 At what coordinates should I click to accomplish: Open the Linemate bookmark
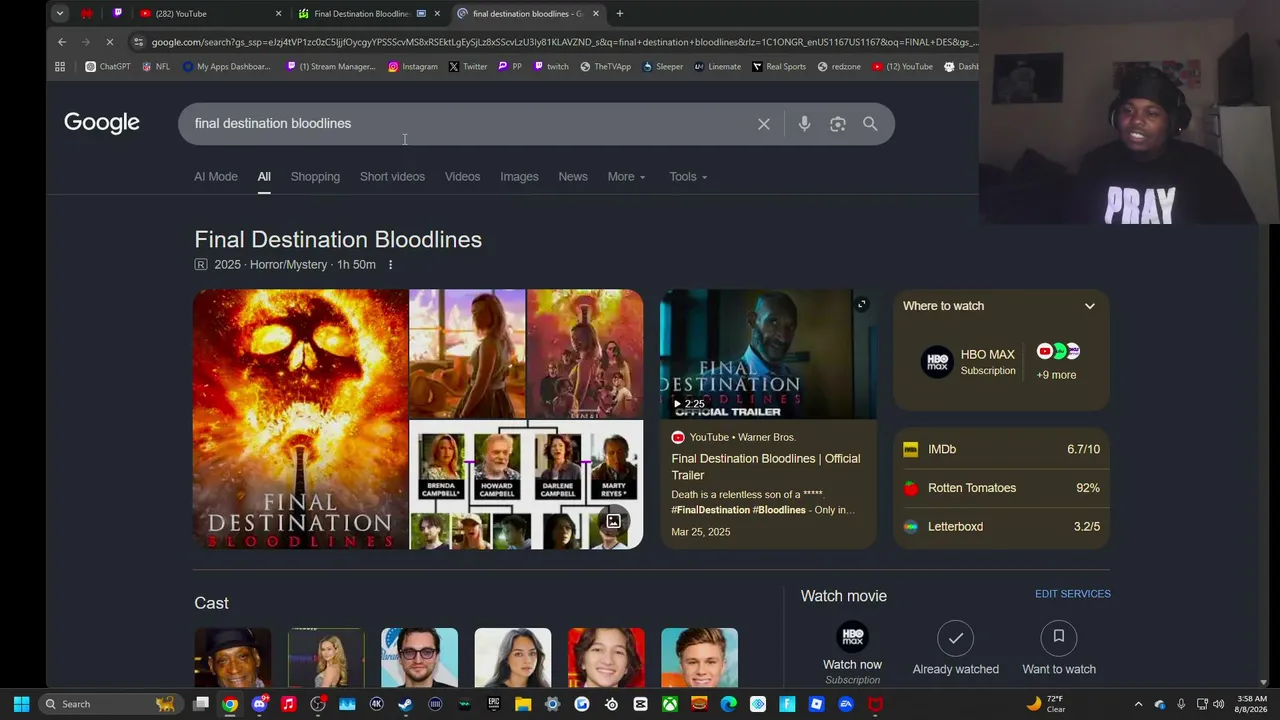tap(718, 67)
